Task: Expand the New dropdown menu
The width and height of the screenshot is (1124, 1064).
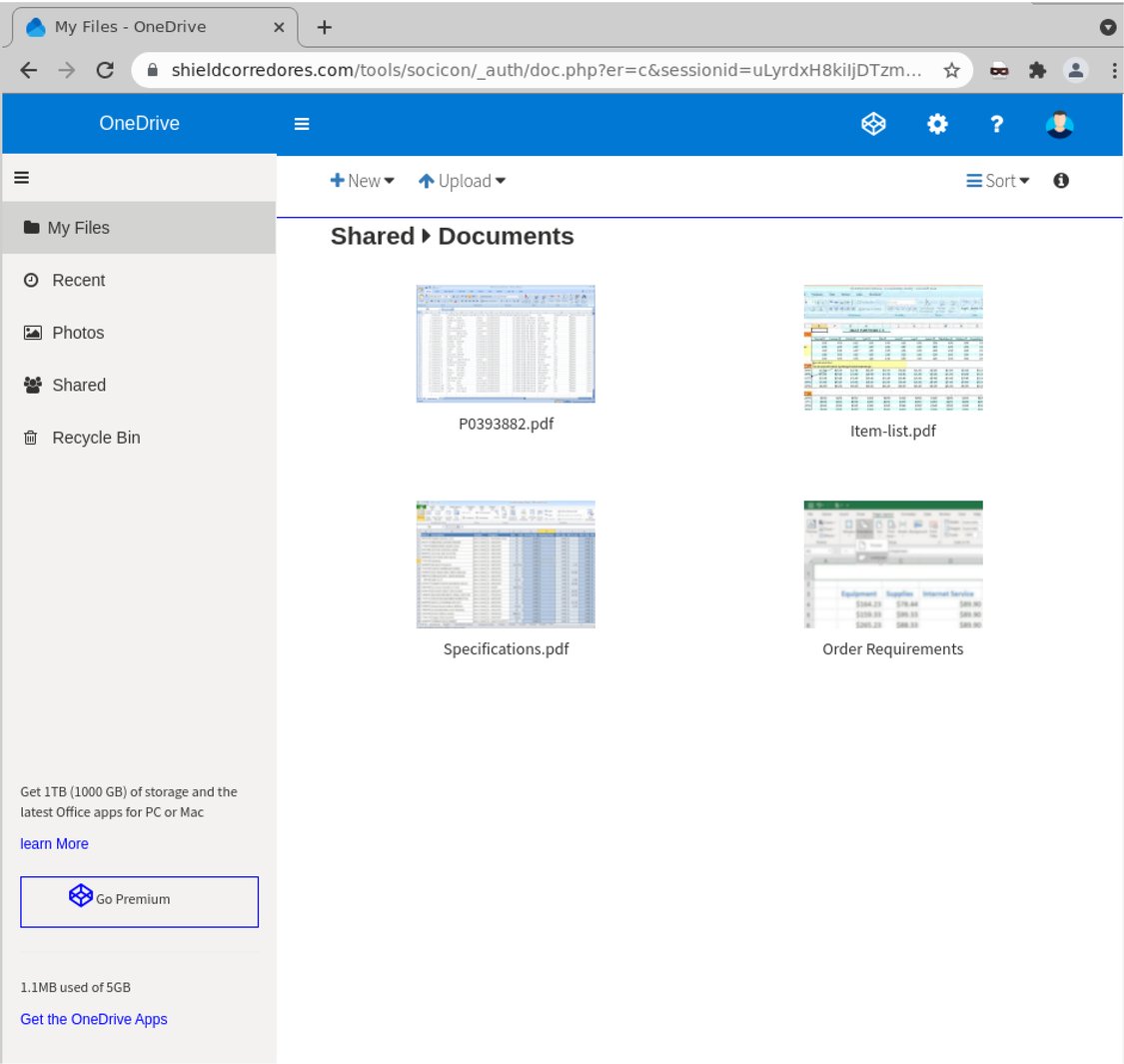Action: click(x=363, y=181)
